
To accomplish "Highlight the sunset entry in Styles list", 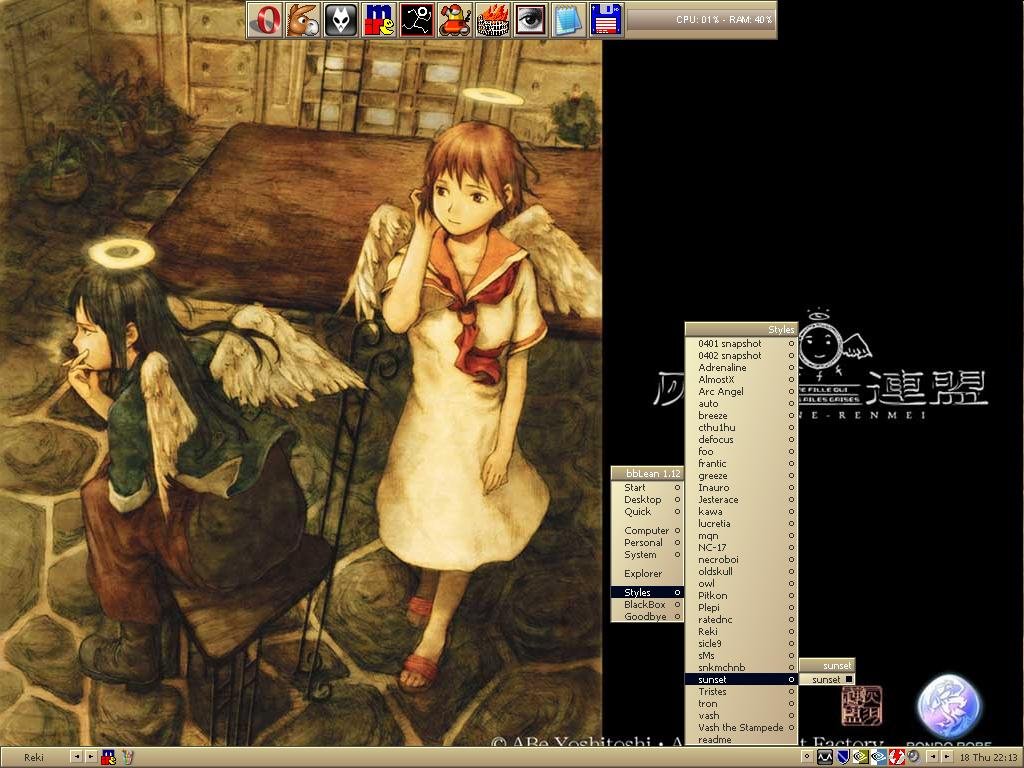I will (x=741, y=679).
